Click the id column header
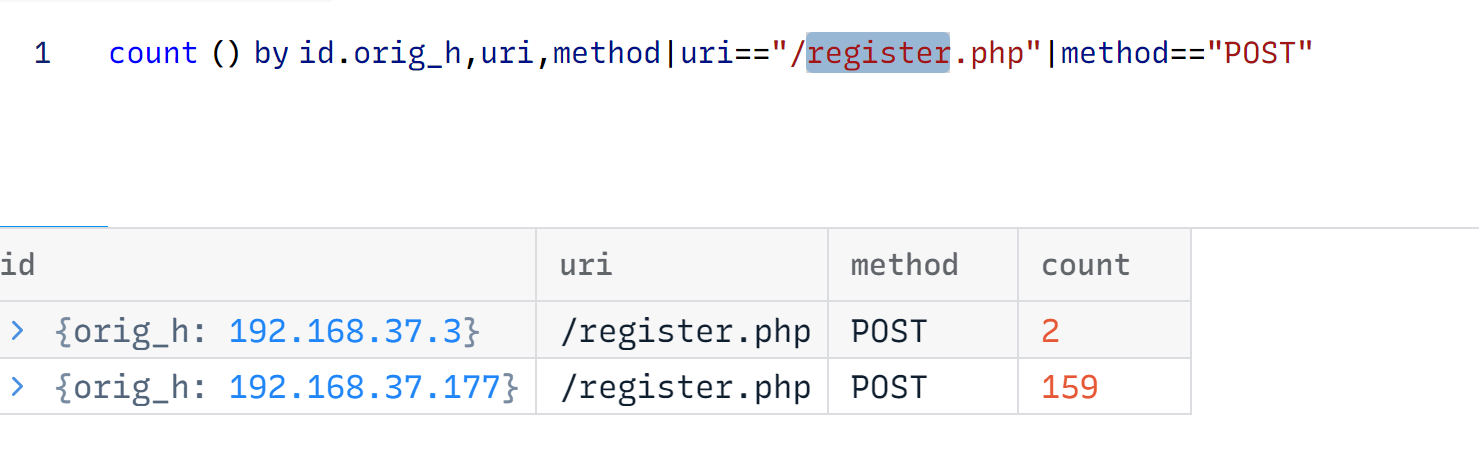 [x=18, y=265]
